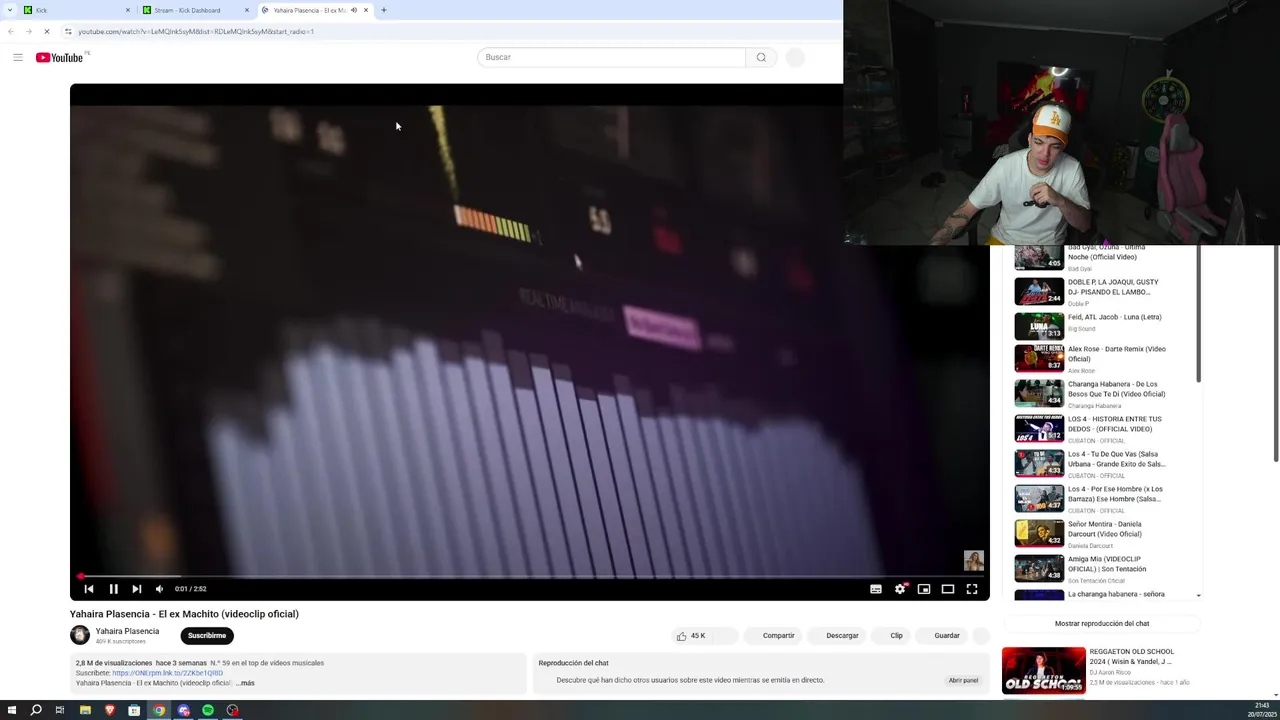Open a new browser tab
The image size is (1280, 720).
[x=384, y=10]
